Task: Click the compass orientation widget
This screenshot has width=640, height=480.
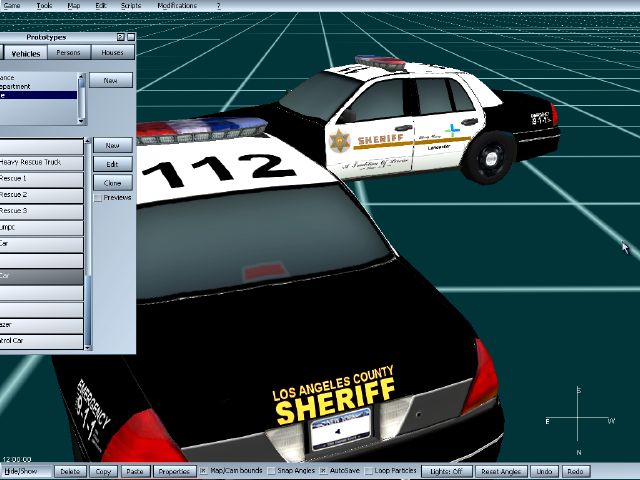Action: (581, 421)
